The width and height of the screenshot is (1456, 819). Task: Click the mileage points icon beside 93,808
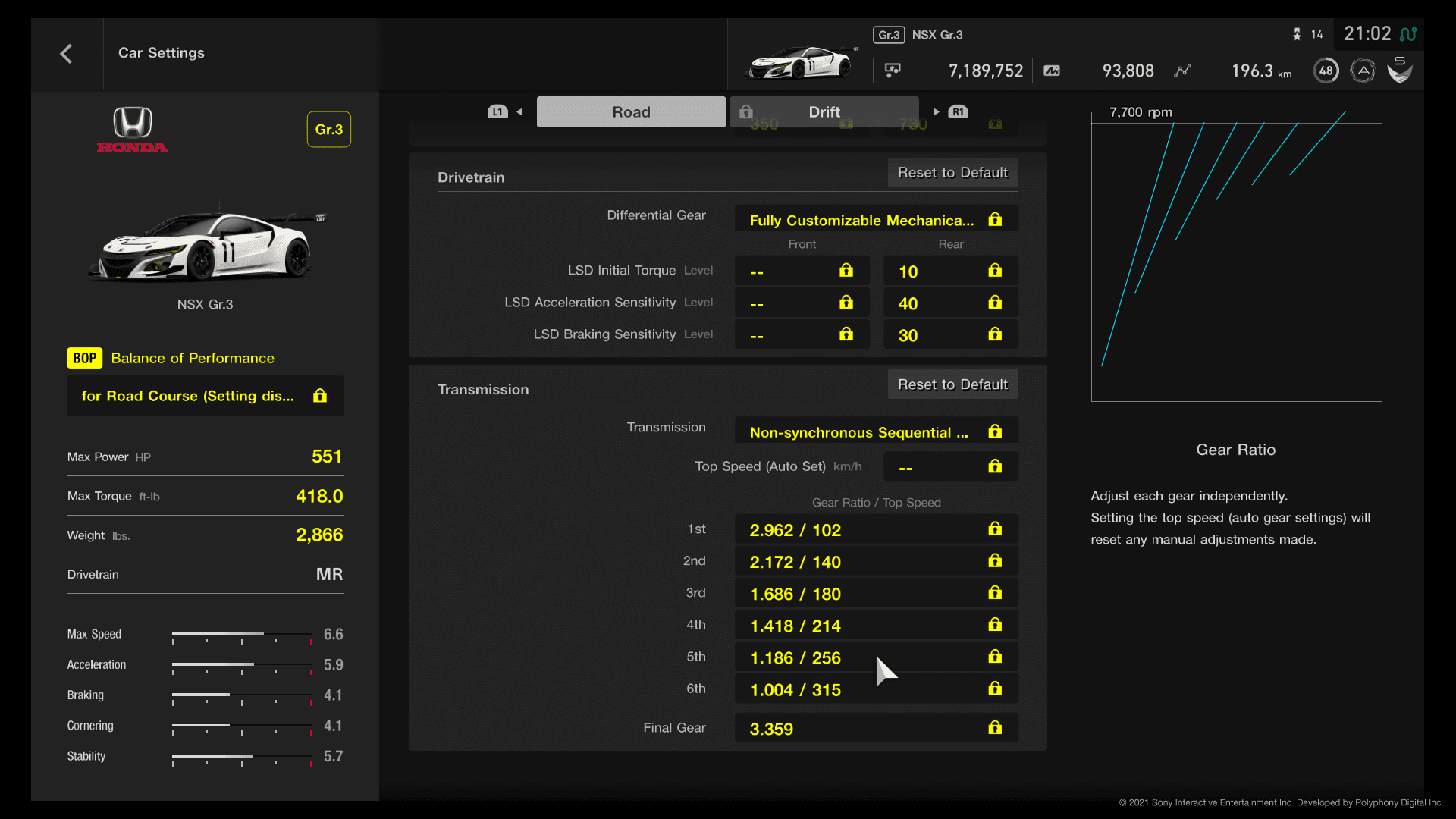[x=1052, y=71]
